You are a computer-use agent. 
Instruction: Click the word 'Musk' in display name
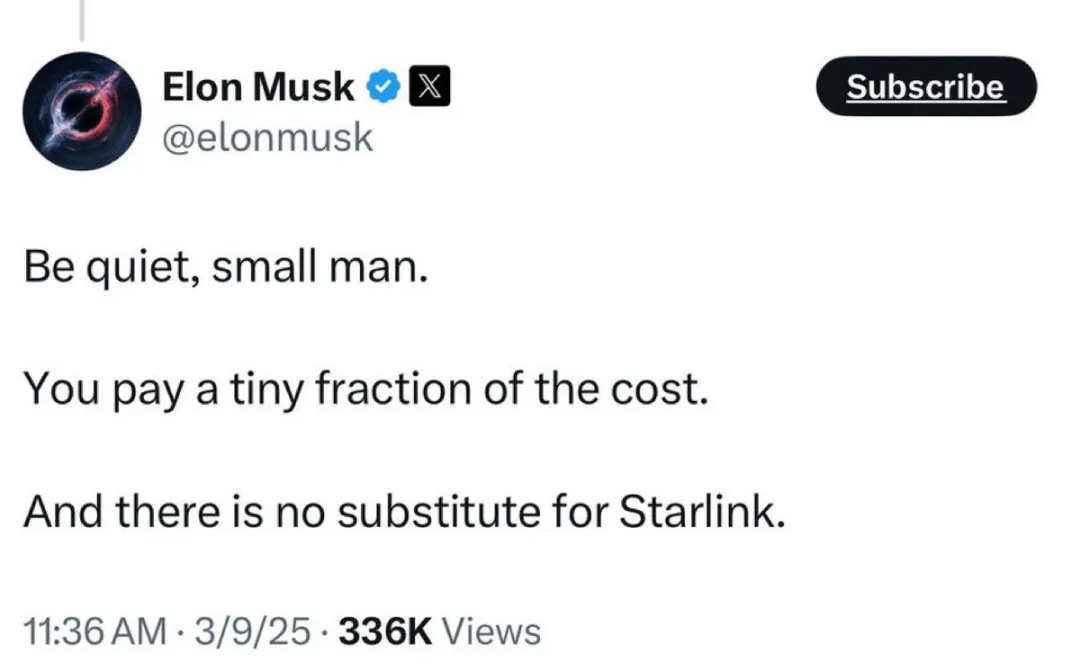coord(304,87)
